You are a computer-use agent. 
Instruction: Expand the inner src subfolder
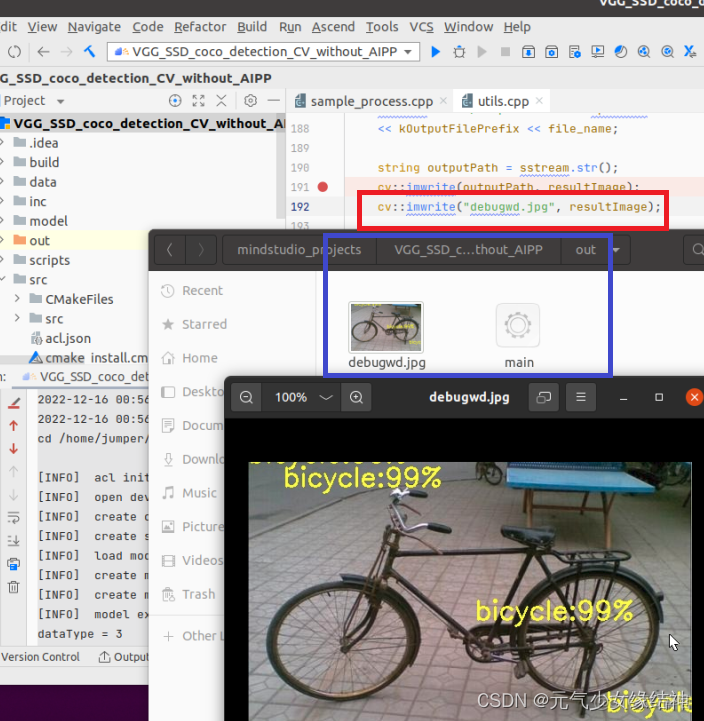pos(17,318)
